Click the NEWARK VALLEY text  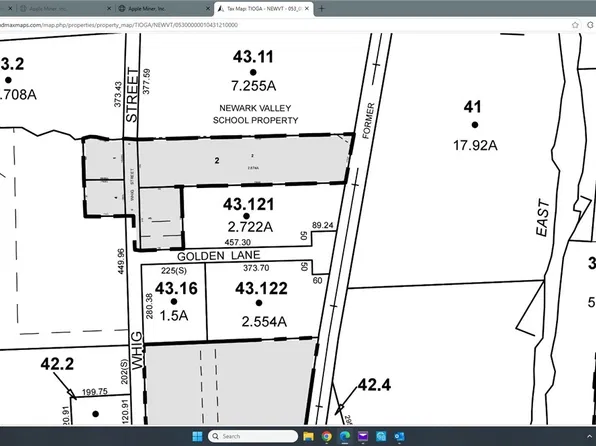(x=255, y=108)
